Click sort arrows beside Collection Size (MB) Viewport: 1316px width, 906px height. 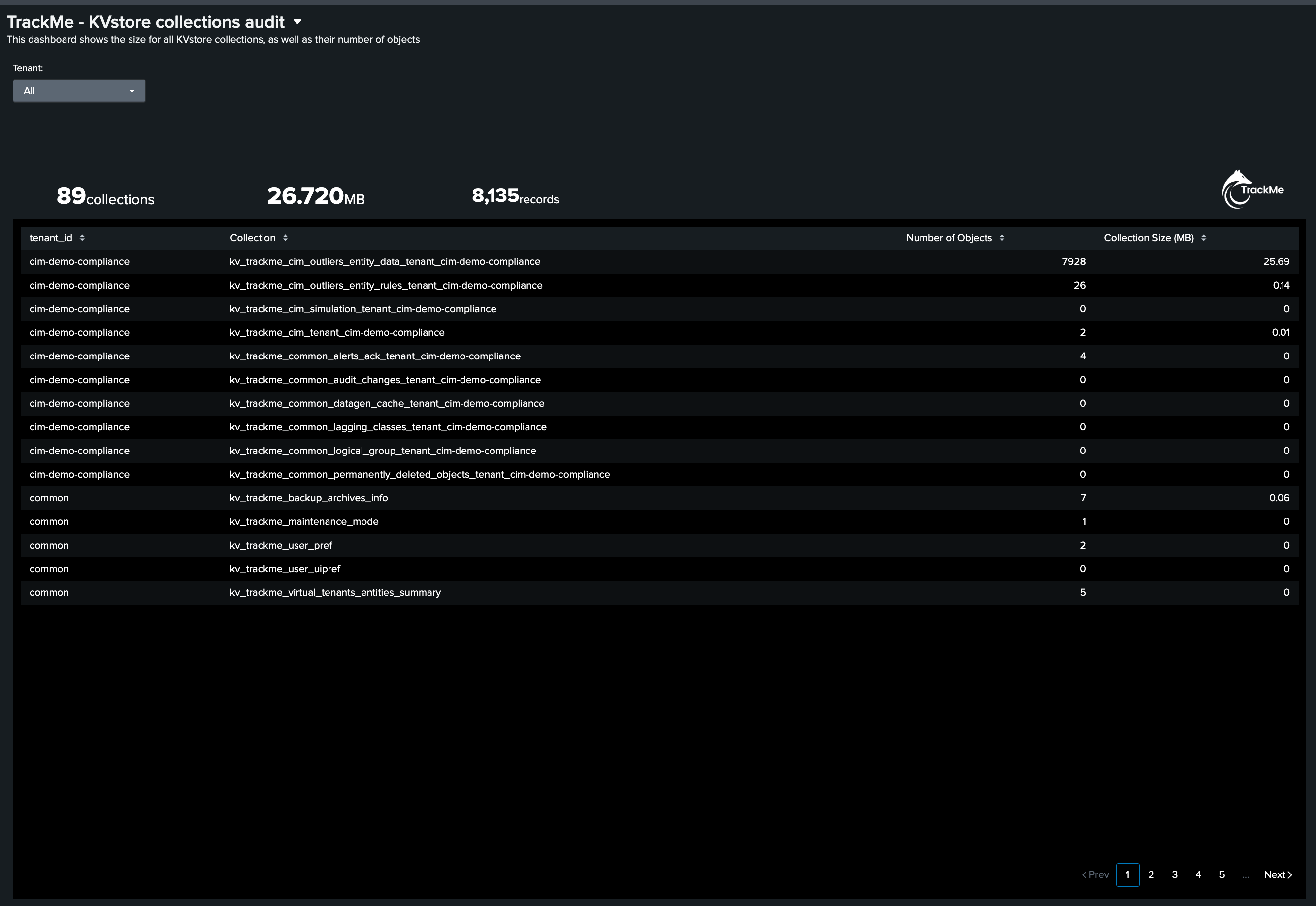[1203, 238]
